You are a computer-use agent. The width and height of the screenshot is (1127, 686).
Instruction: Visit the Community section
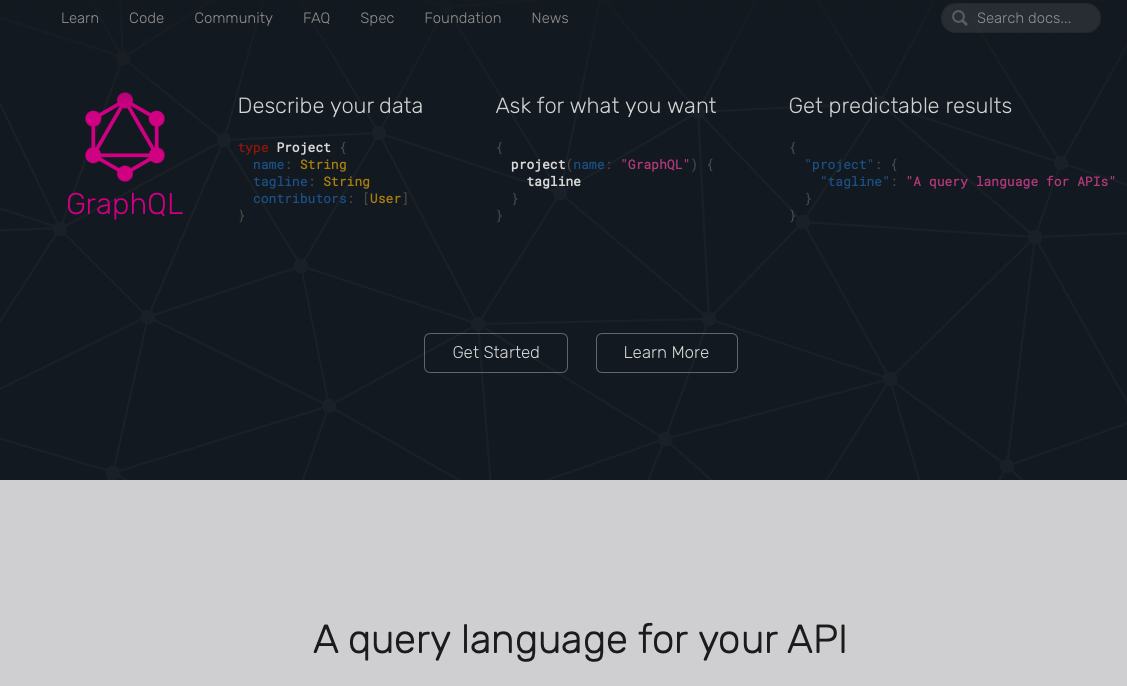(233, 17)
